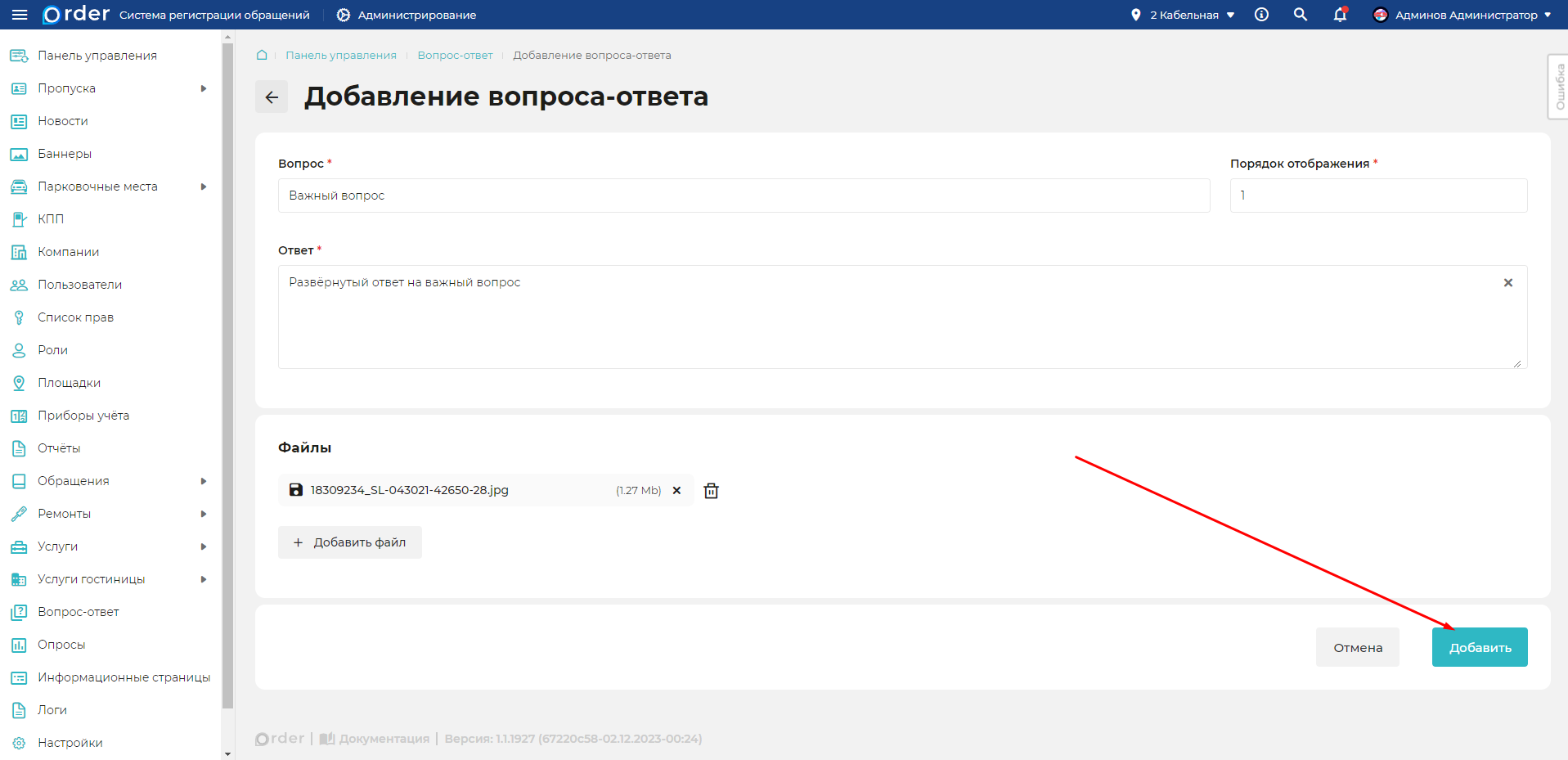Remove the attached jpg with X
Viewport: 1568px width, 760px height.
[x=676, y=491]
